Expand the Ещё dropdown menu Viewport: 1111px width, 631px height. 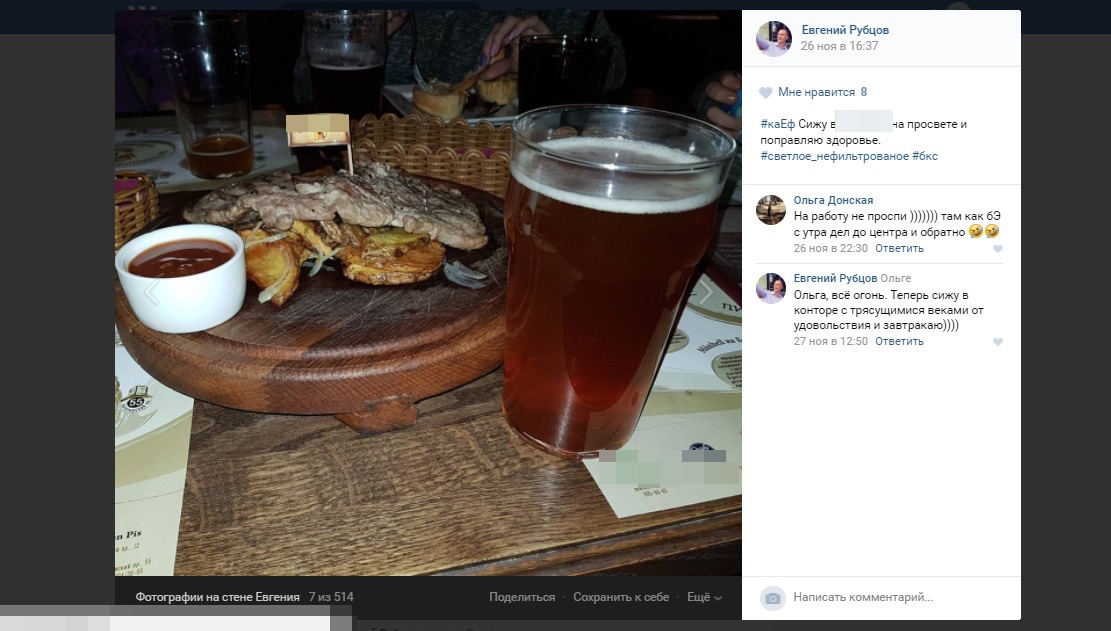coord(704,597)
